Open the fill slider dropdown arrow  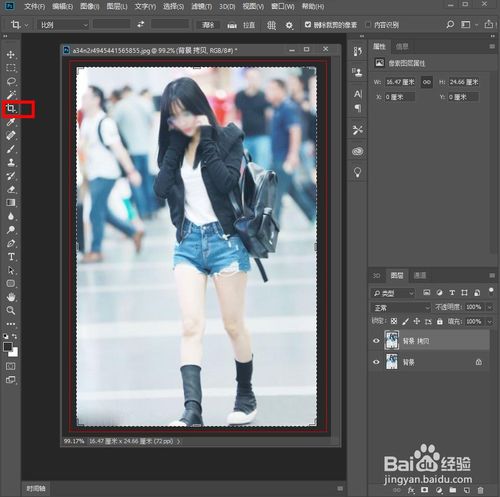tap(489, 322)
